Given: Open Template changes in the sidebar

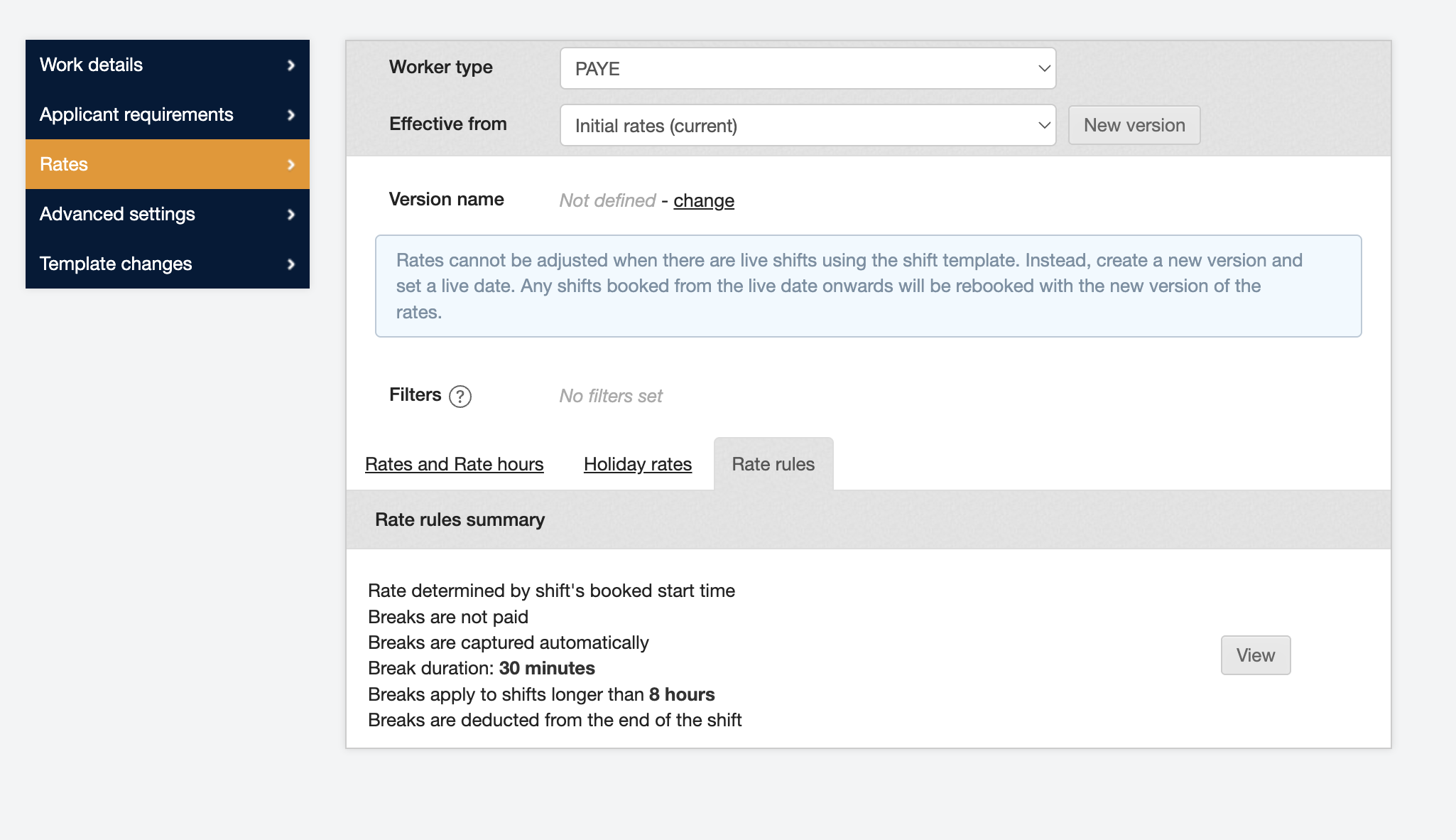Looking at the screenshot, I should point(116,264).
